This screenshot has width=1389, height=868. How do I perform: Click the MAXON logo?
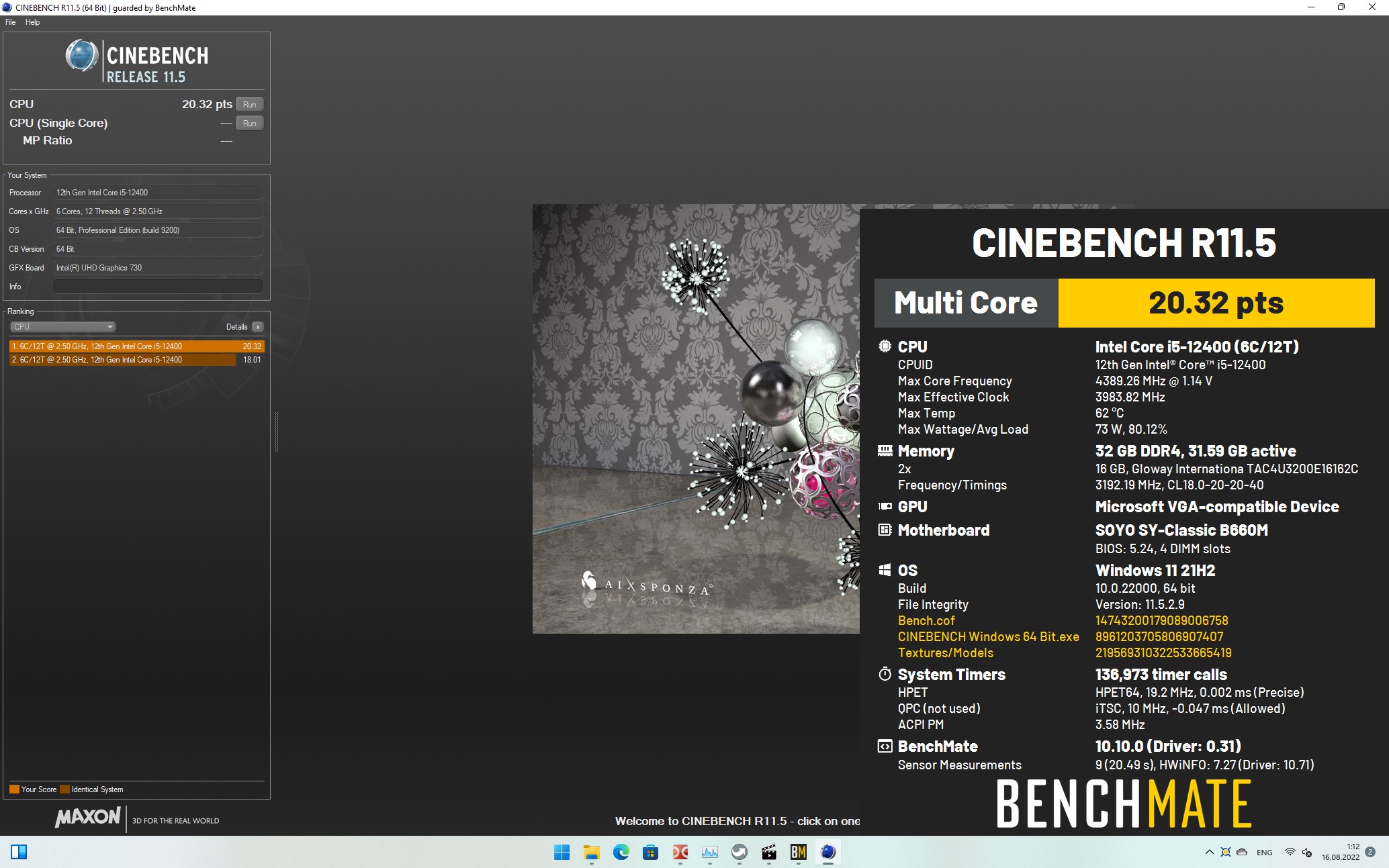pos(88,818)
